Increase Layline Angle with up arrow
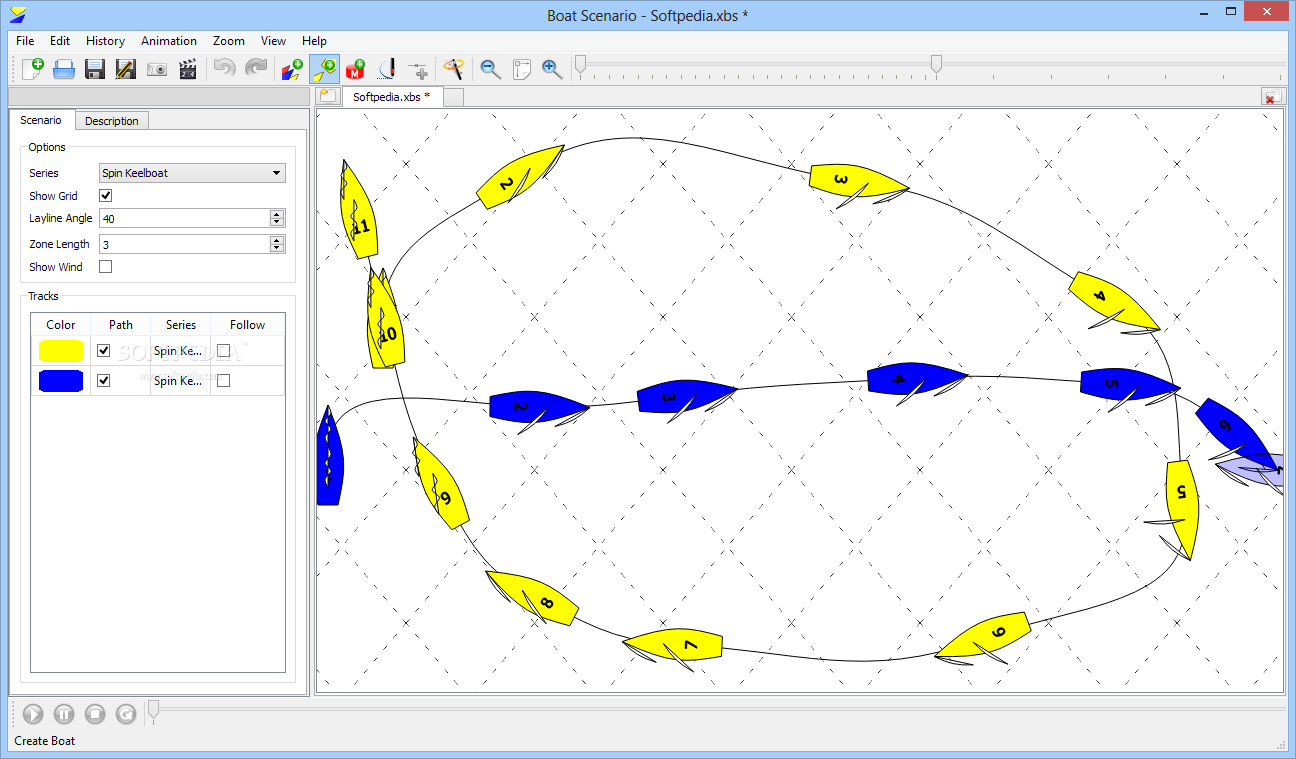 pos(277,214)
